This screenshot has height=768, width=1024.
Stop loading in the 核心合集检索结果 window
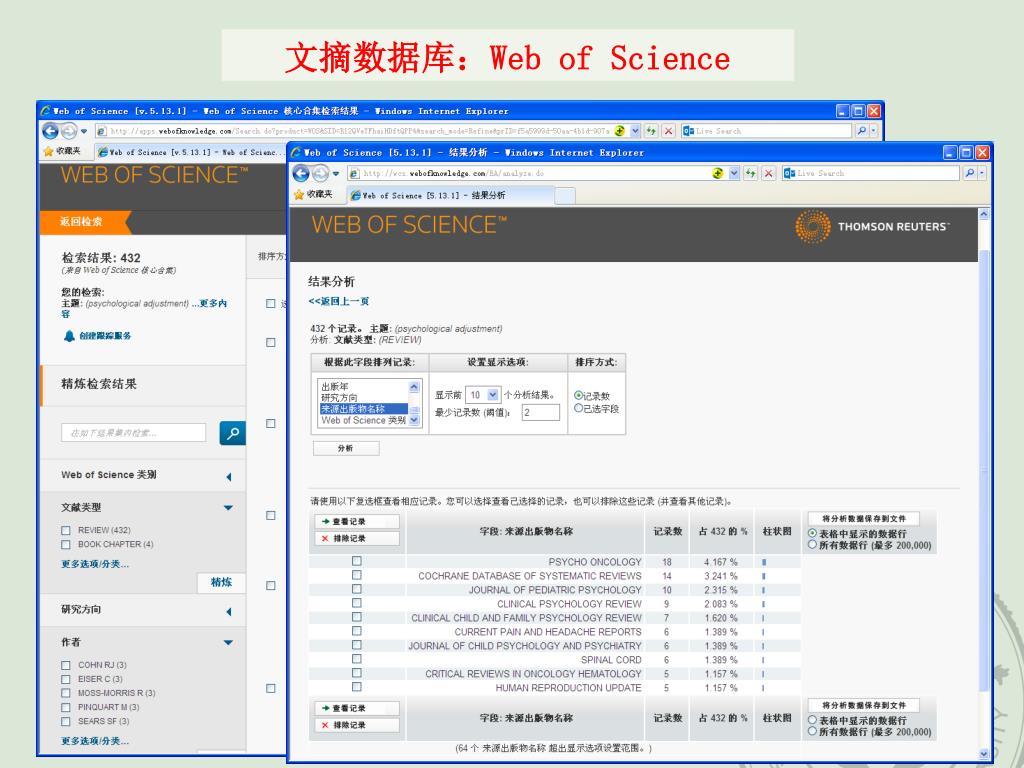click(x=668, y=131)
